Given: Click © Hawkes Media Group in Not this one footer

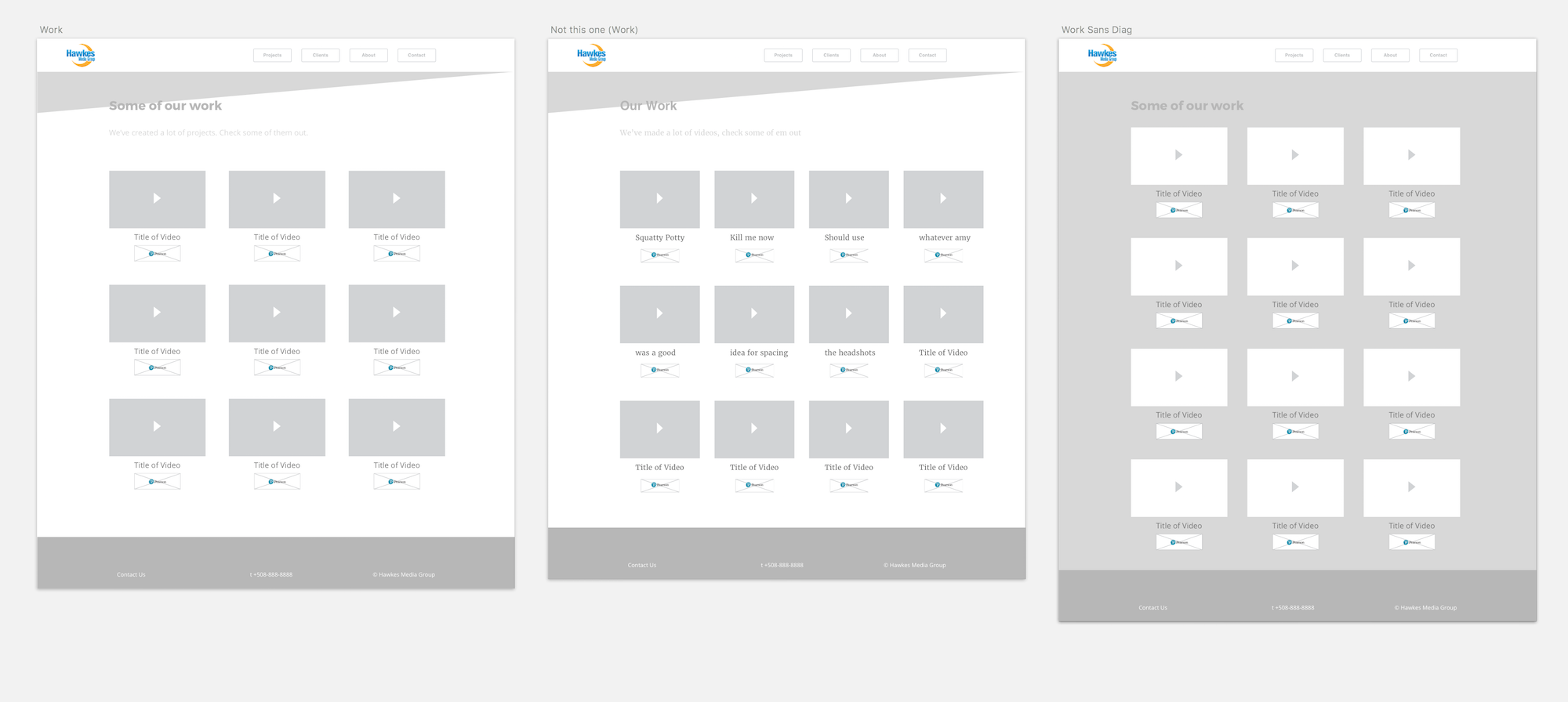Looking at the screenshot, I should click(x=915, y=565).
